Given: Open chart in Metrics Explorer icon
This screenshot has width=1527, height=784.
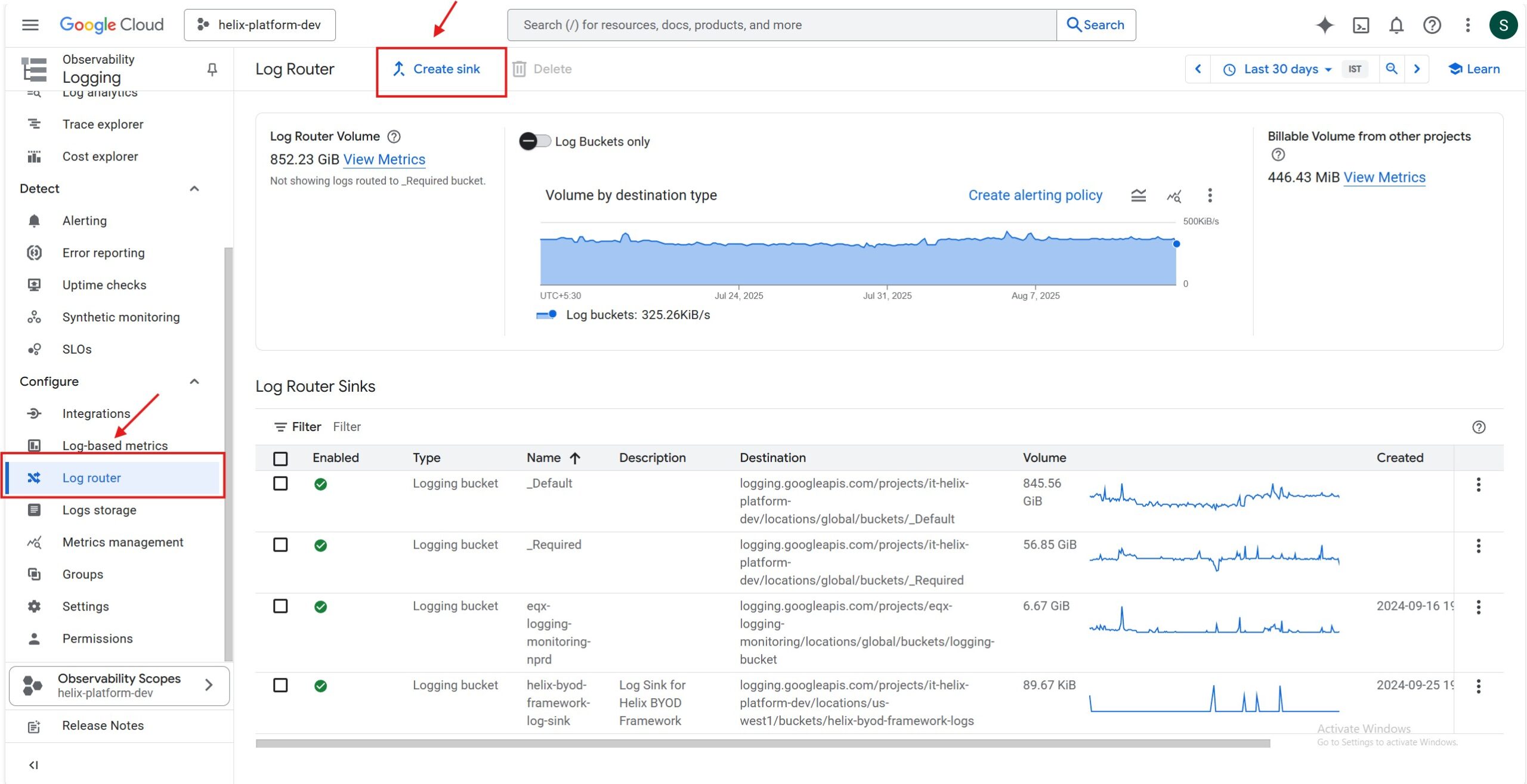Looking at the screenshot, I should (x=1173, y=196).
